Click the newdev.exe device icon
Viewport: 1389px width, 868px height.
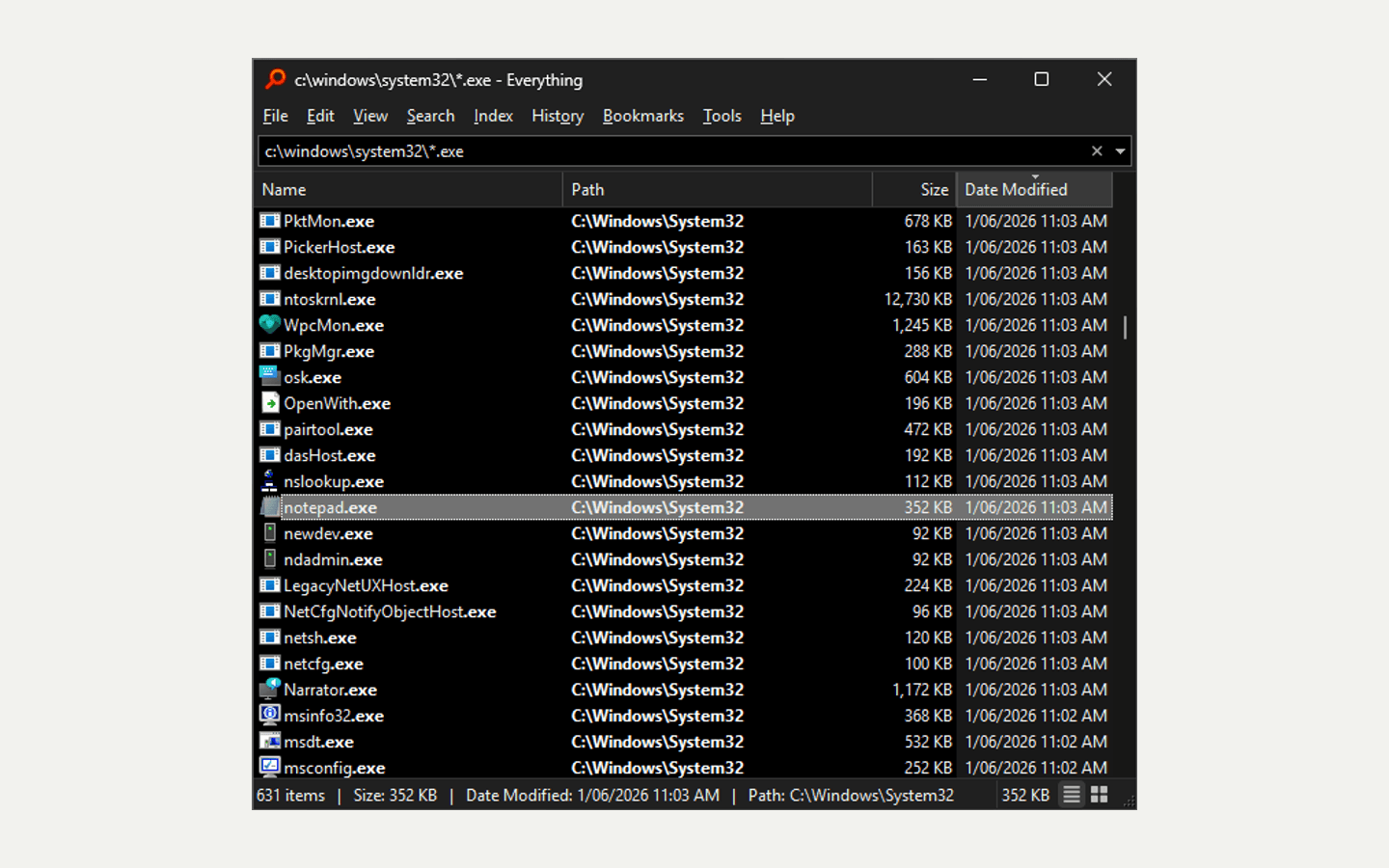click(x=270, y=533)
